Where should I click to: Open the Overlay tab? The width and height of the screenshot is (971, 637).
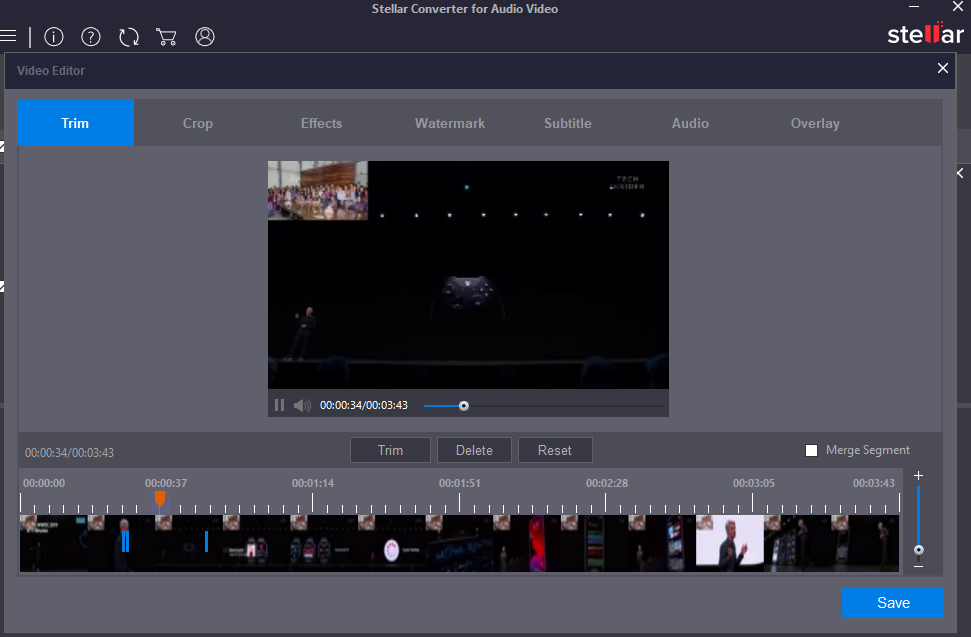[815, 123]
